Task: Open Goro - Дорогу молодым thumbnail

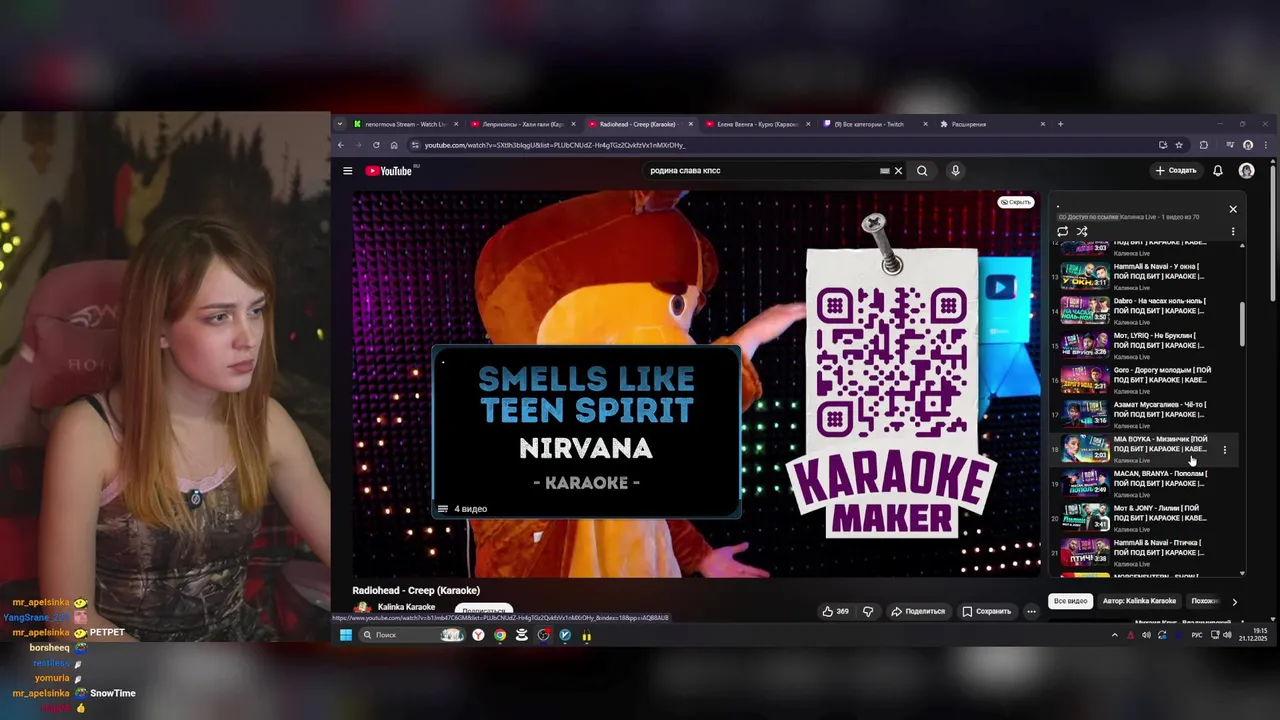Action: tap(1085, 379)
